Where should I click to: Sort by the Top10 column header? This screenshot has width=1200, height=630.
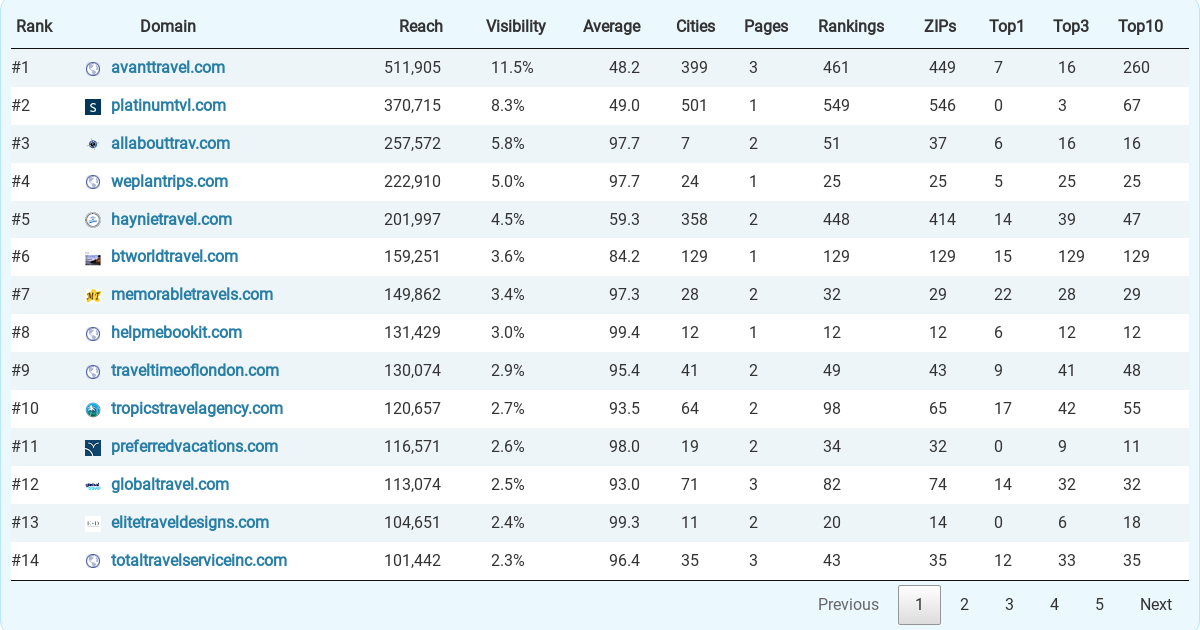point(1141,26)
